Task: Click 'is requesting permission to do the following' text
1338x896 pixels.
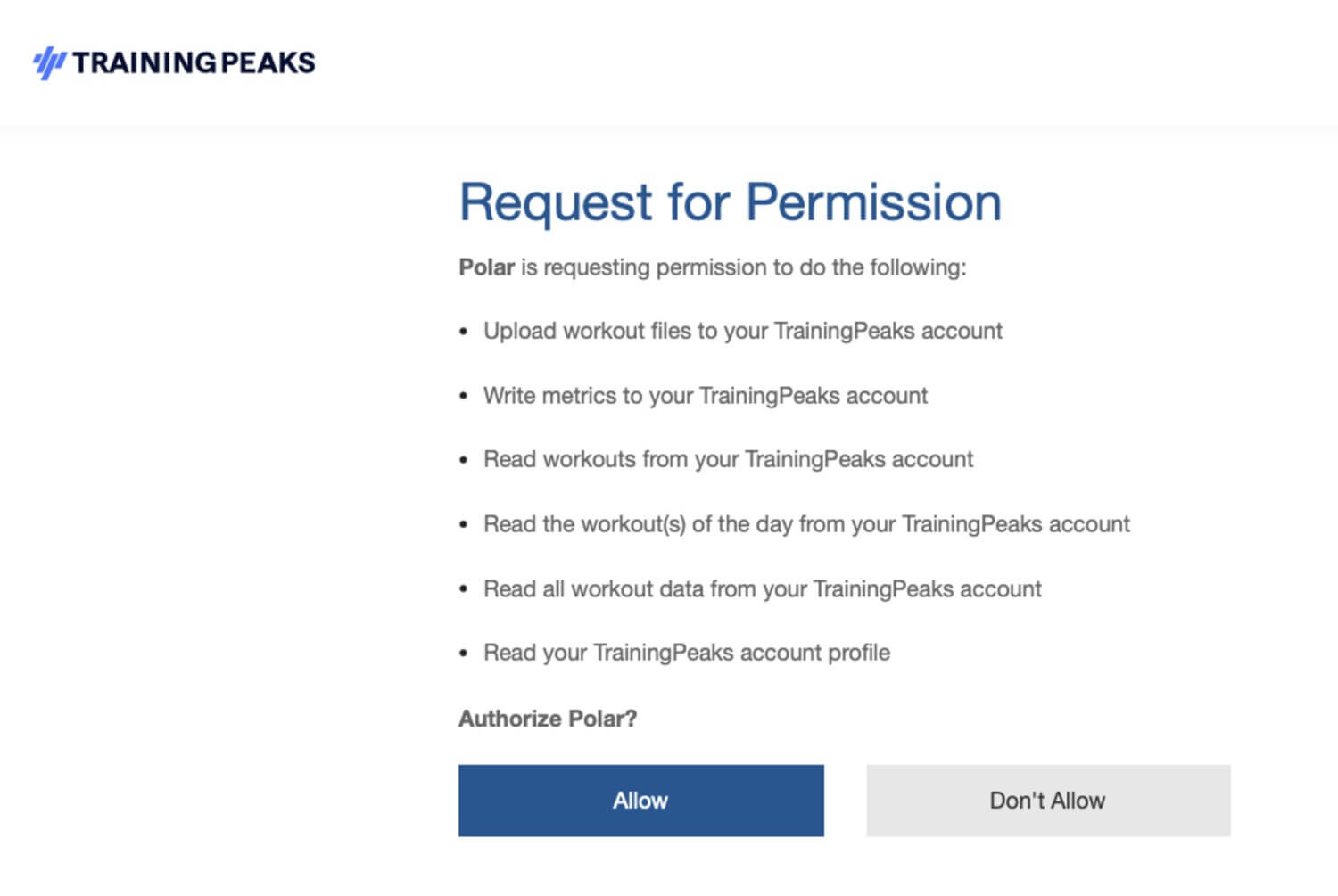Action: [743, 267]
